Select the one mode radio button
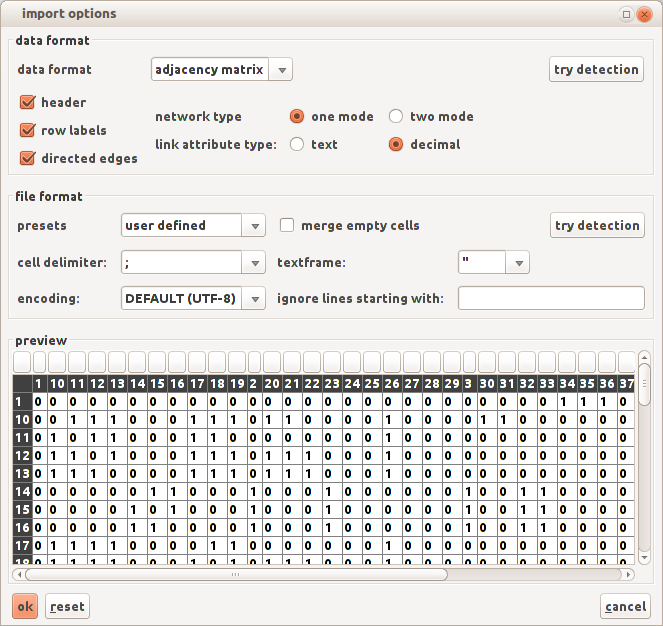This screenshot has height=626, width=663. tap(297, 116)
